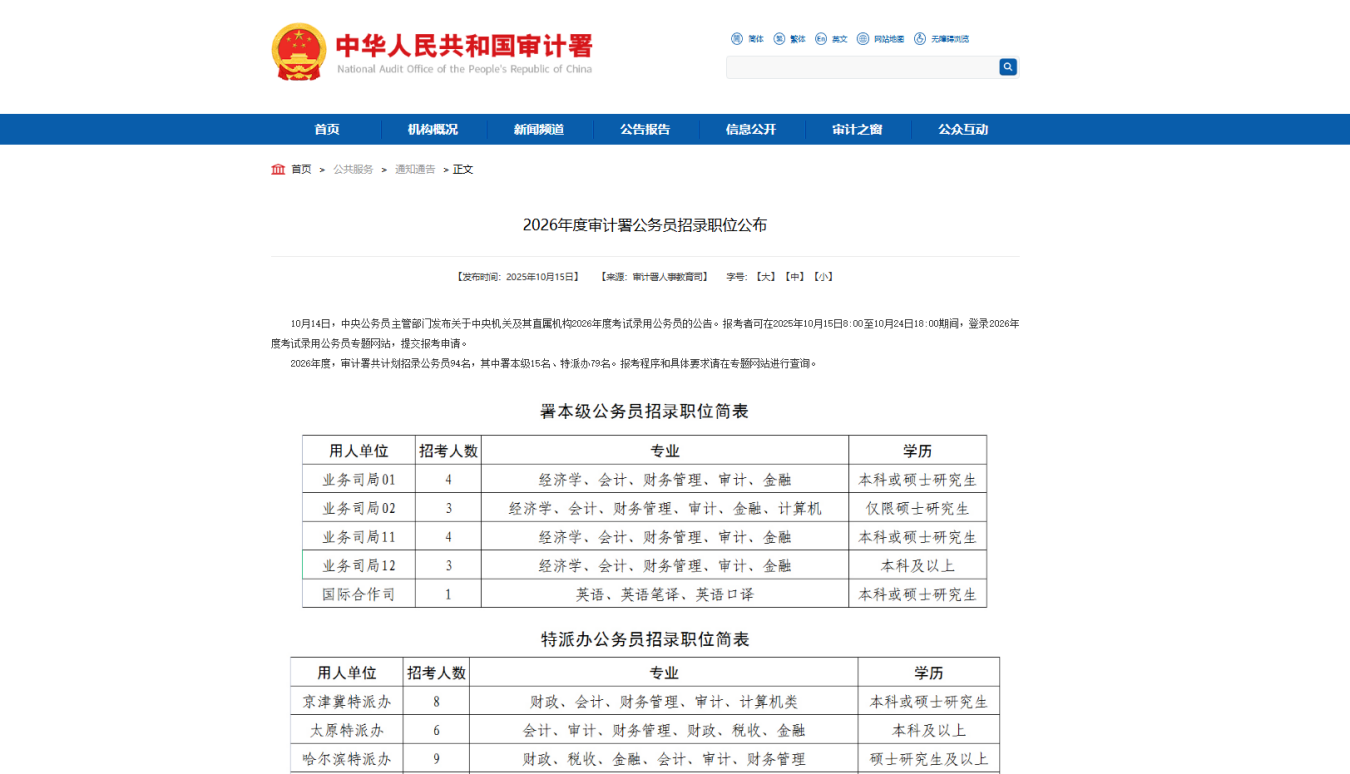The image size is (1350, 774).
Task: Click the 繁体 traditional Chinese icon
Action: pos(779,39)
